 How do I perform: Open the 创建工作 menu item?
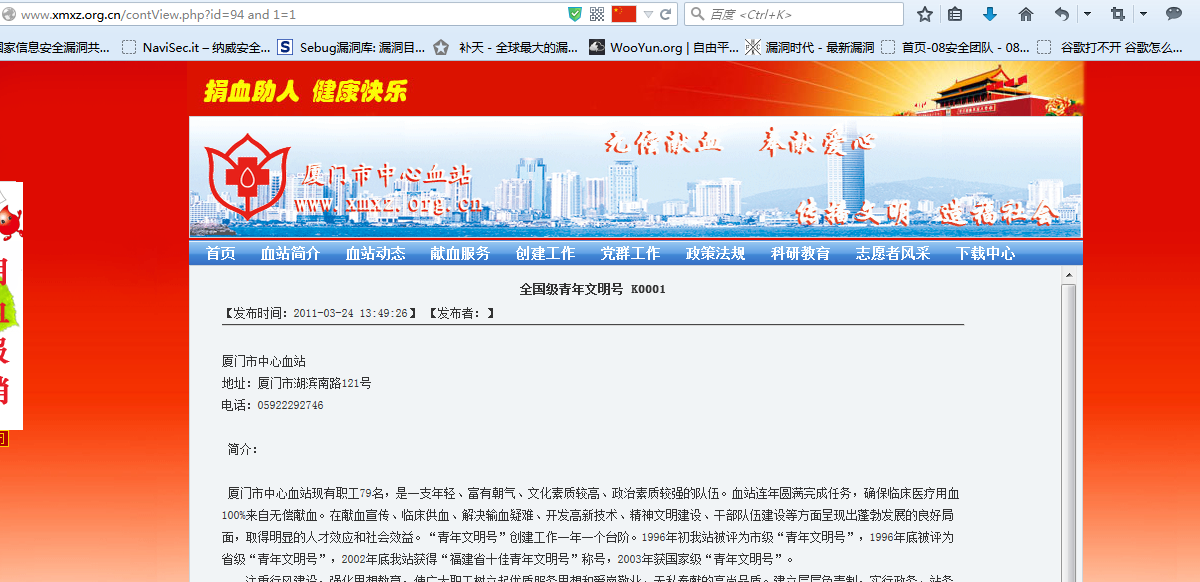click(x=546, y=253)
